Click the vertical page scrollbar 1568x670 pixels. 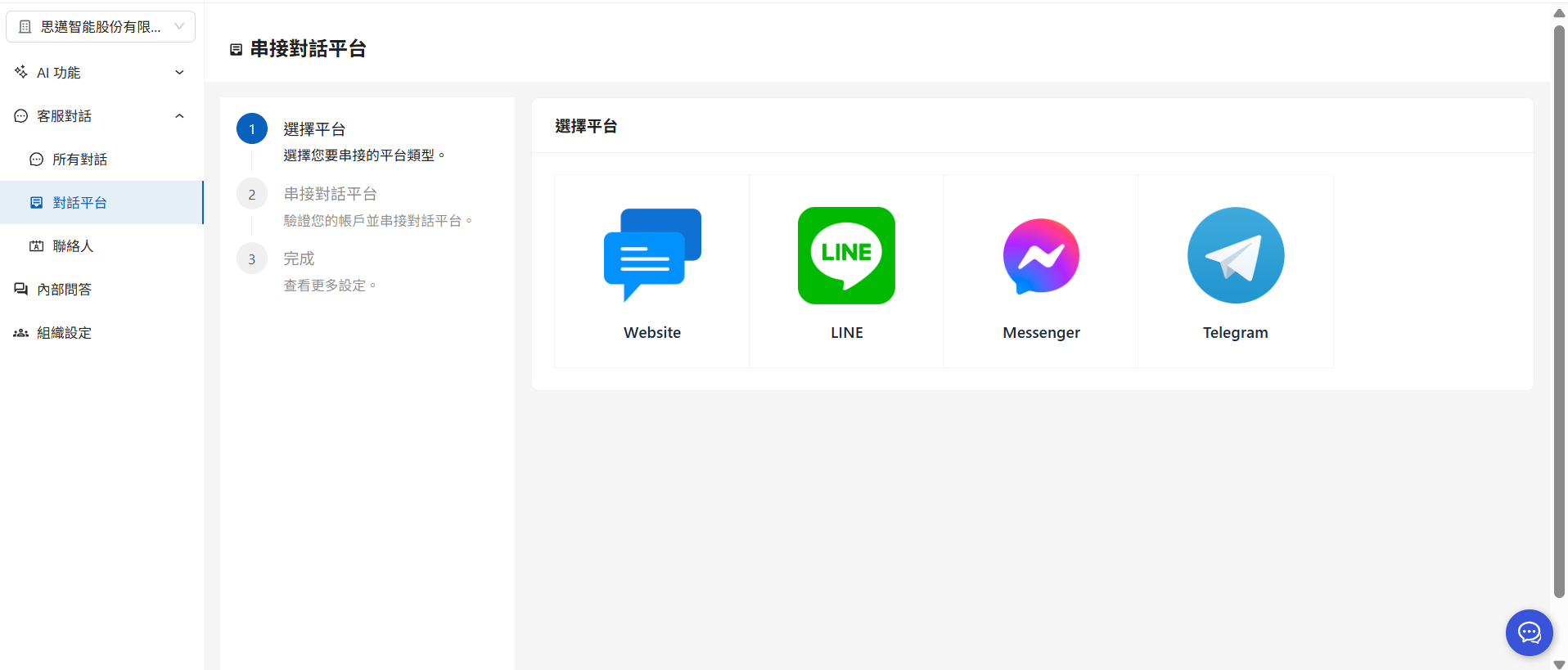(1559, 311)
